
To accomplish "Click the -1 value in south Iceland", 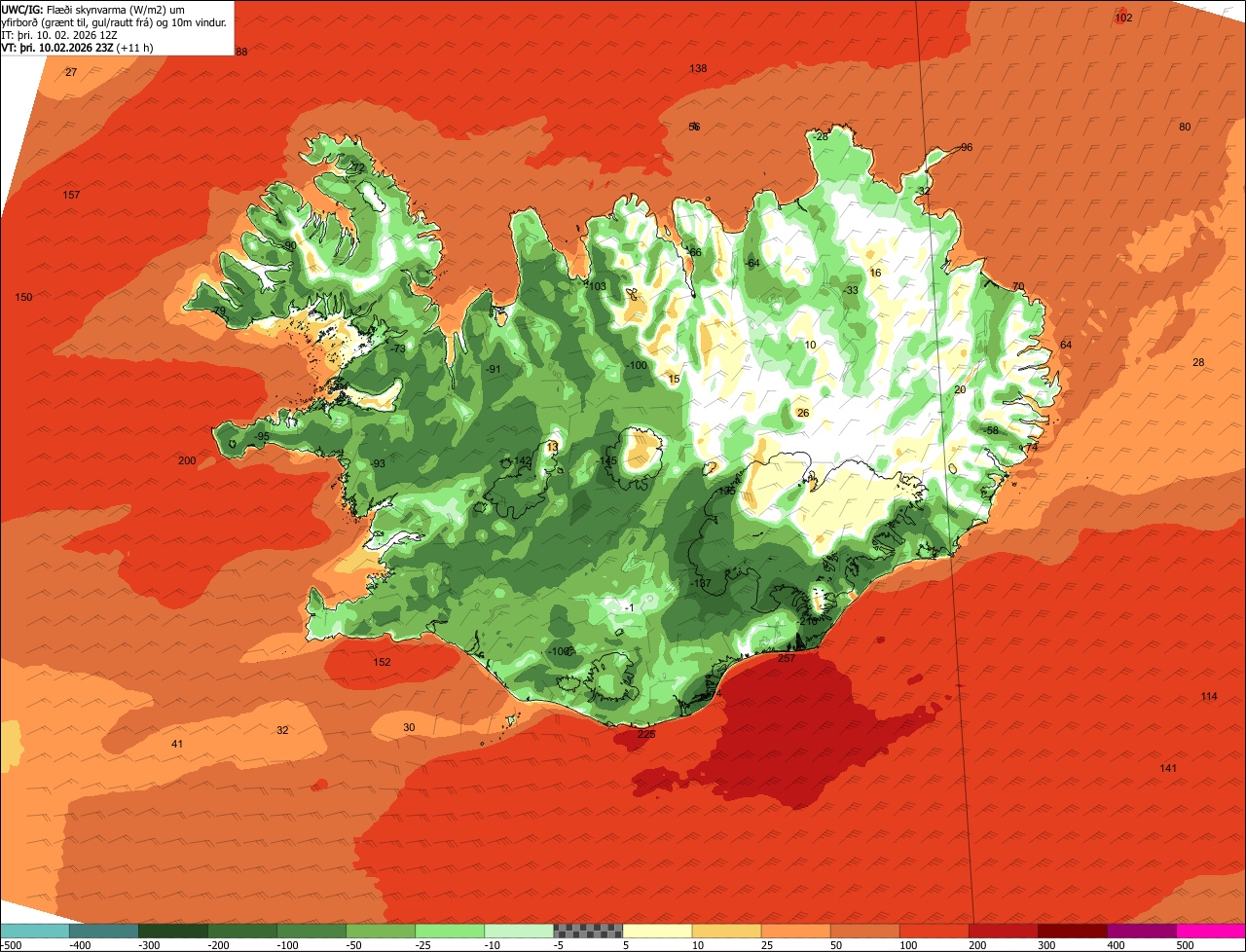I will pos(629,607).
